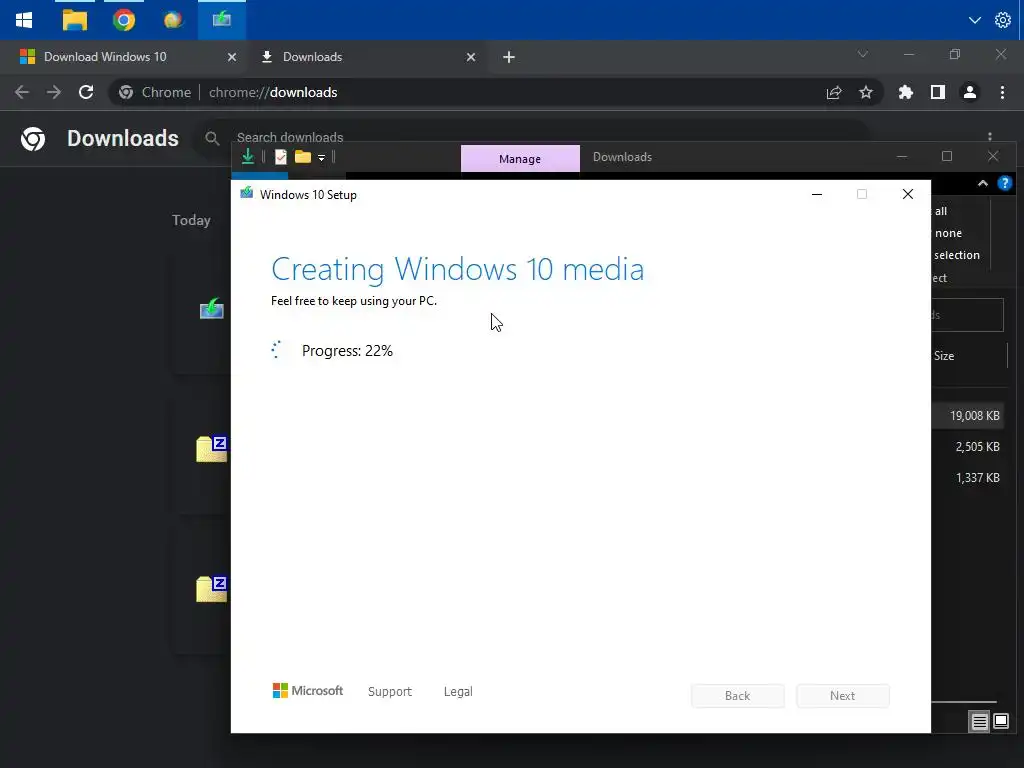This screenshot has height=768, width=1024.
Task: Minimize the Windows 10 Setup window
Action: (x=816, y=194)
